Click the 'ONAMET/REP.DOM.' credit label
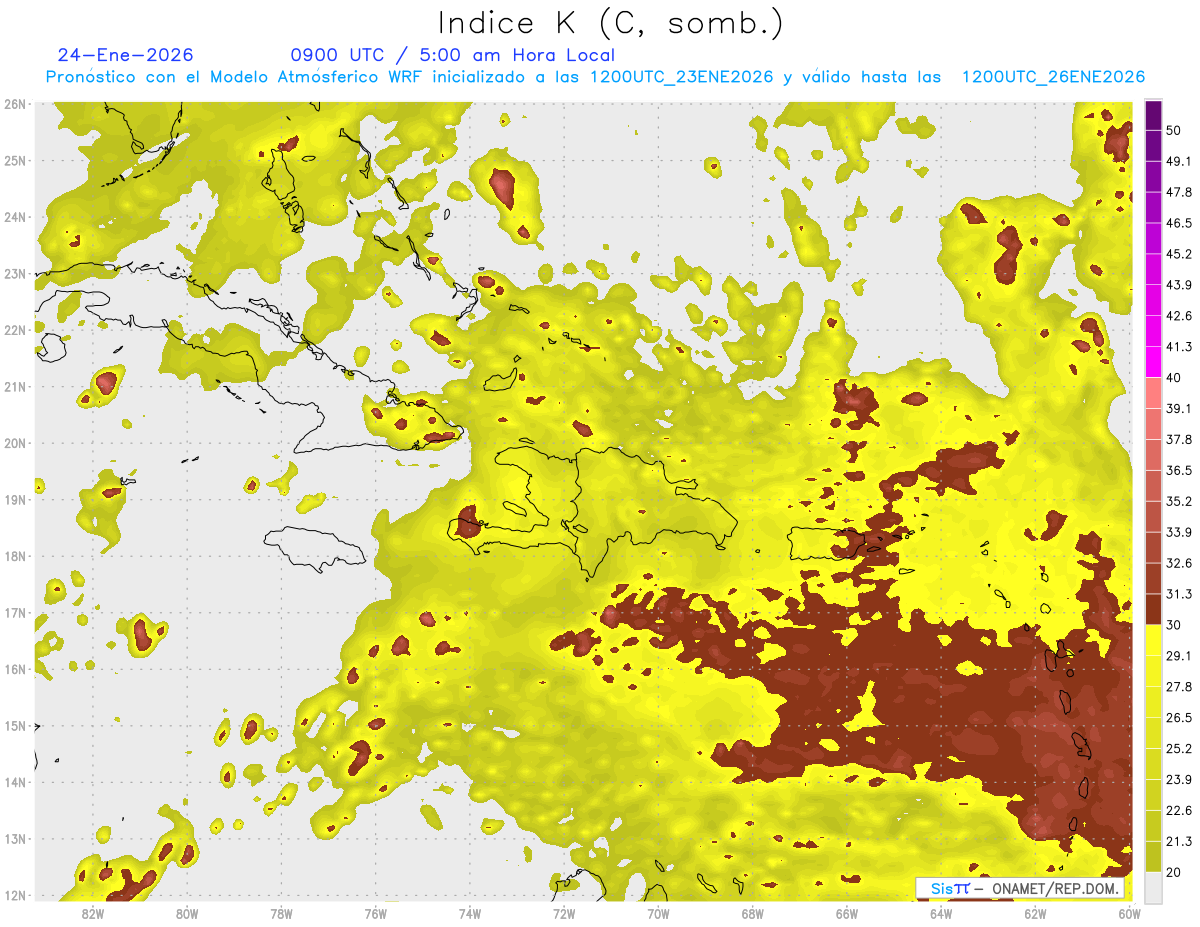The image size is (1200, 927). (1056, 888)
